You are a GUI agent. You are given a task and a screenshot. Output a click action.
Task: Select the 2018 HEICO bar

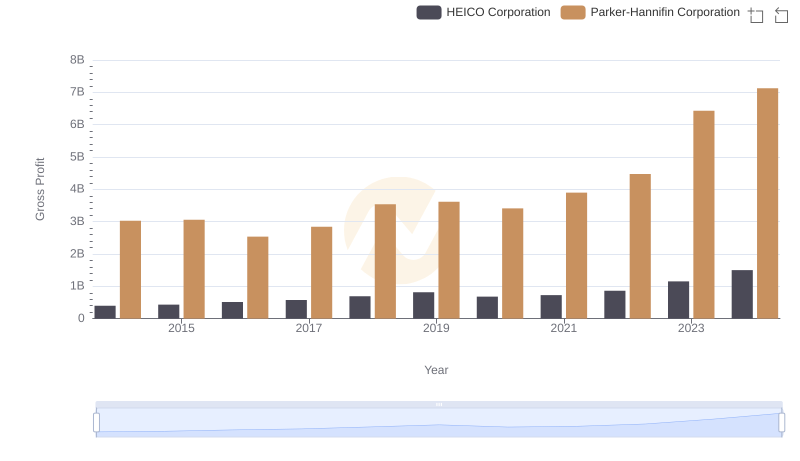360,308
